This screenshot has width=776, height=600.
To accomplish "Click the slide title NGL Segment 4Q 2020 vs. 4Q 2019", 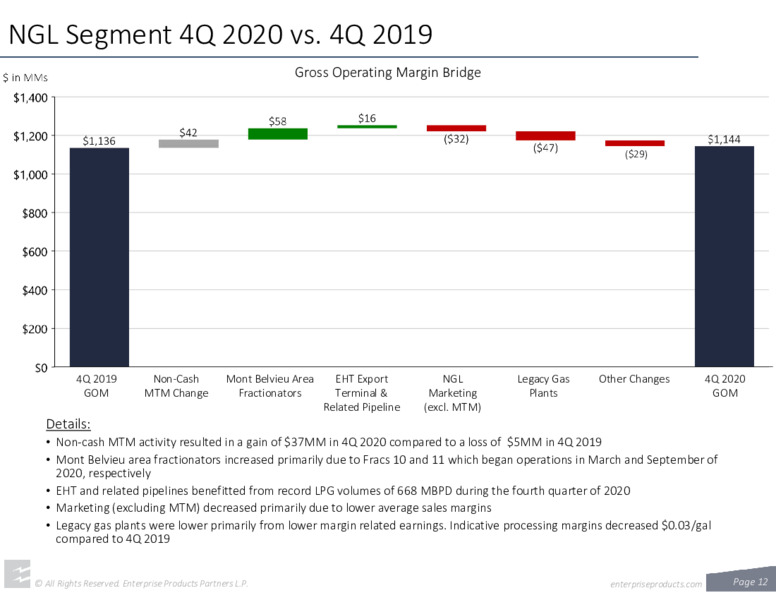I will point(221,35).
